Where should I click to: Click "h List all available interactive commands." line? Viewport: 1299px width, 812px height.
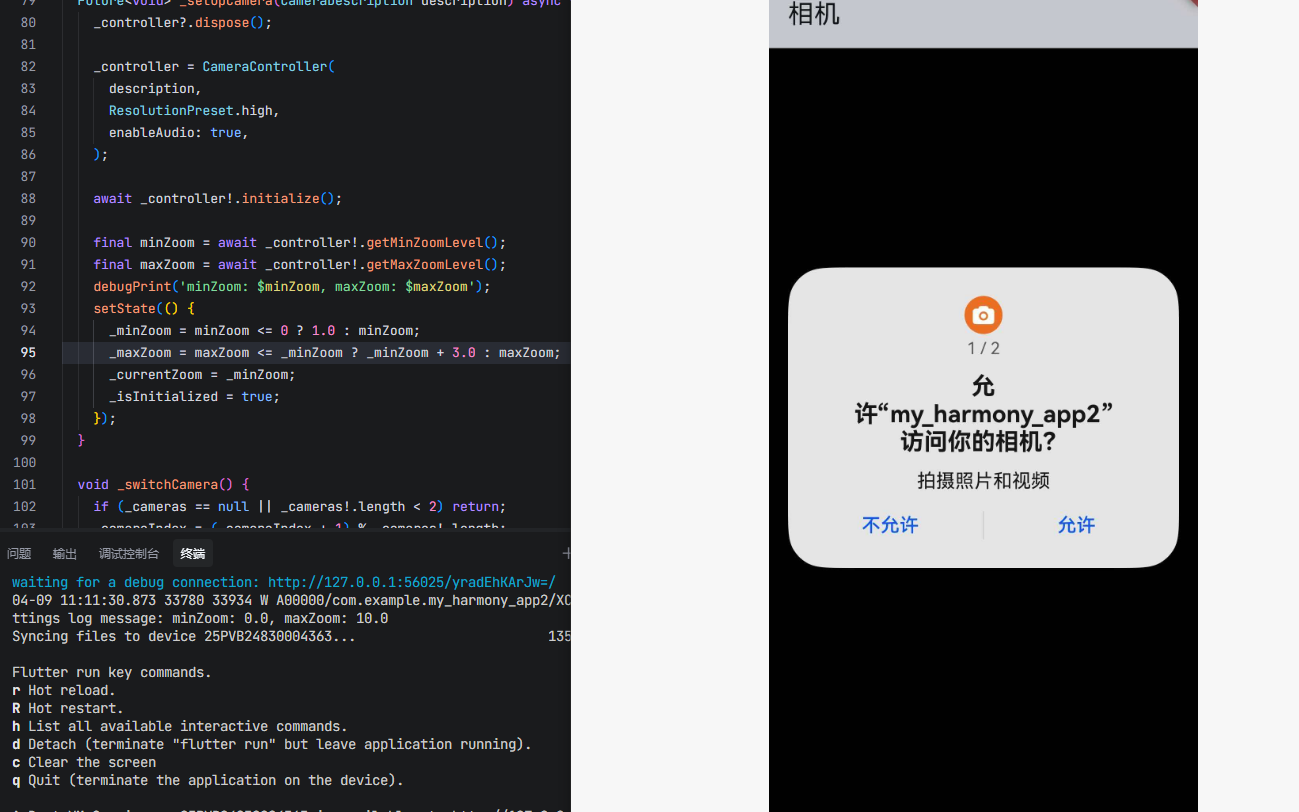[x=180, y=726]
